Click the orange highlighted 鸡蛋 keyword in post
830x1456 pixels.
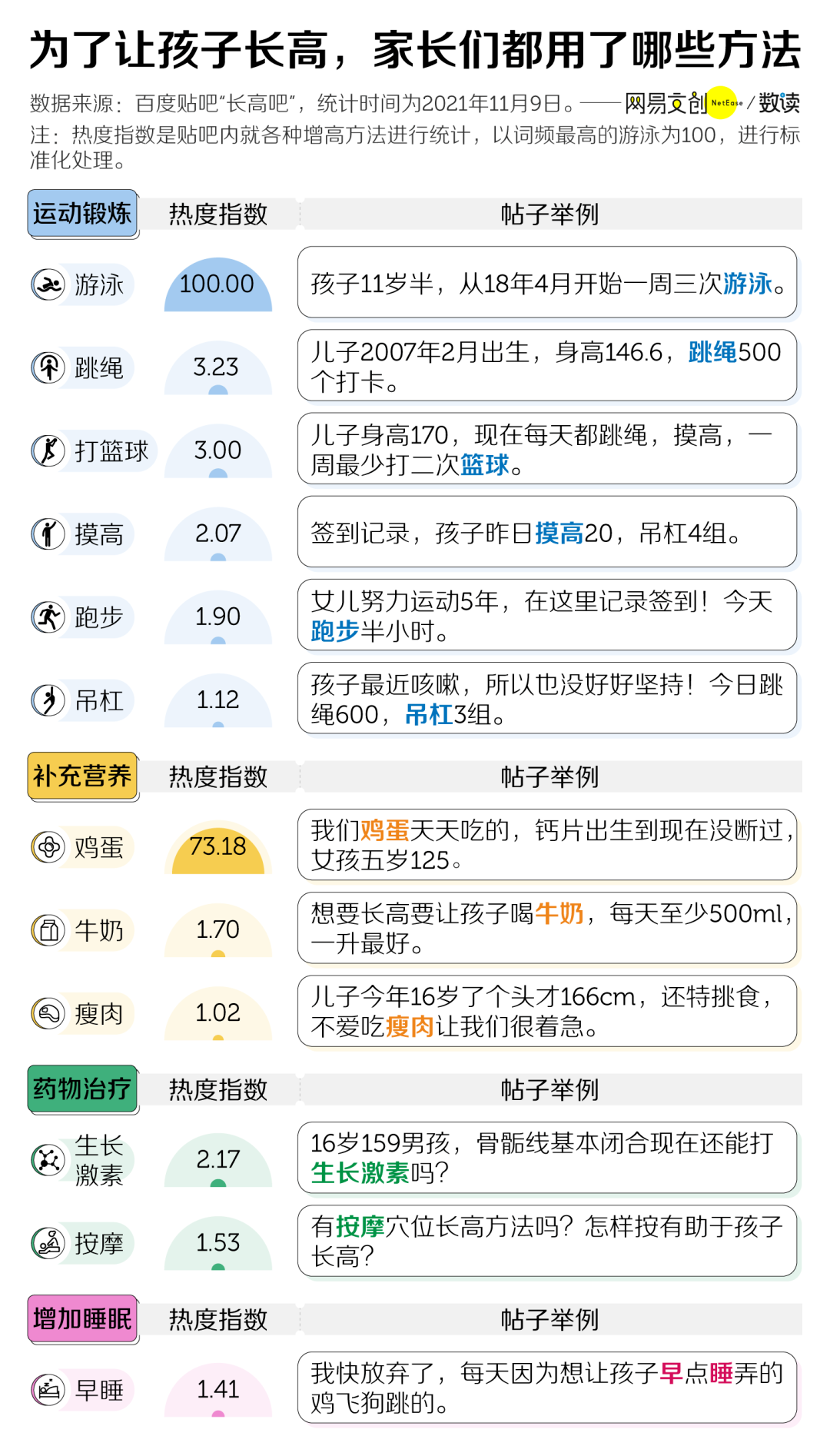[x=384, y=830]
